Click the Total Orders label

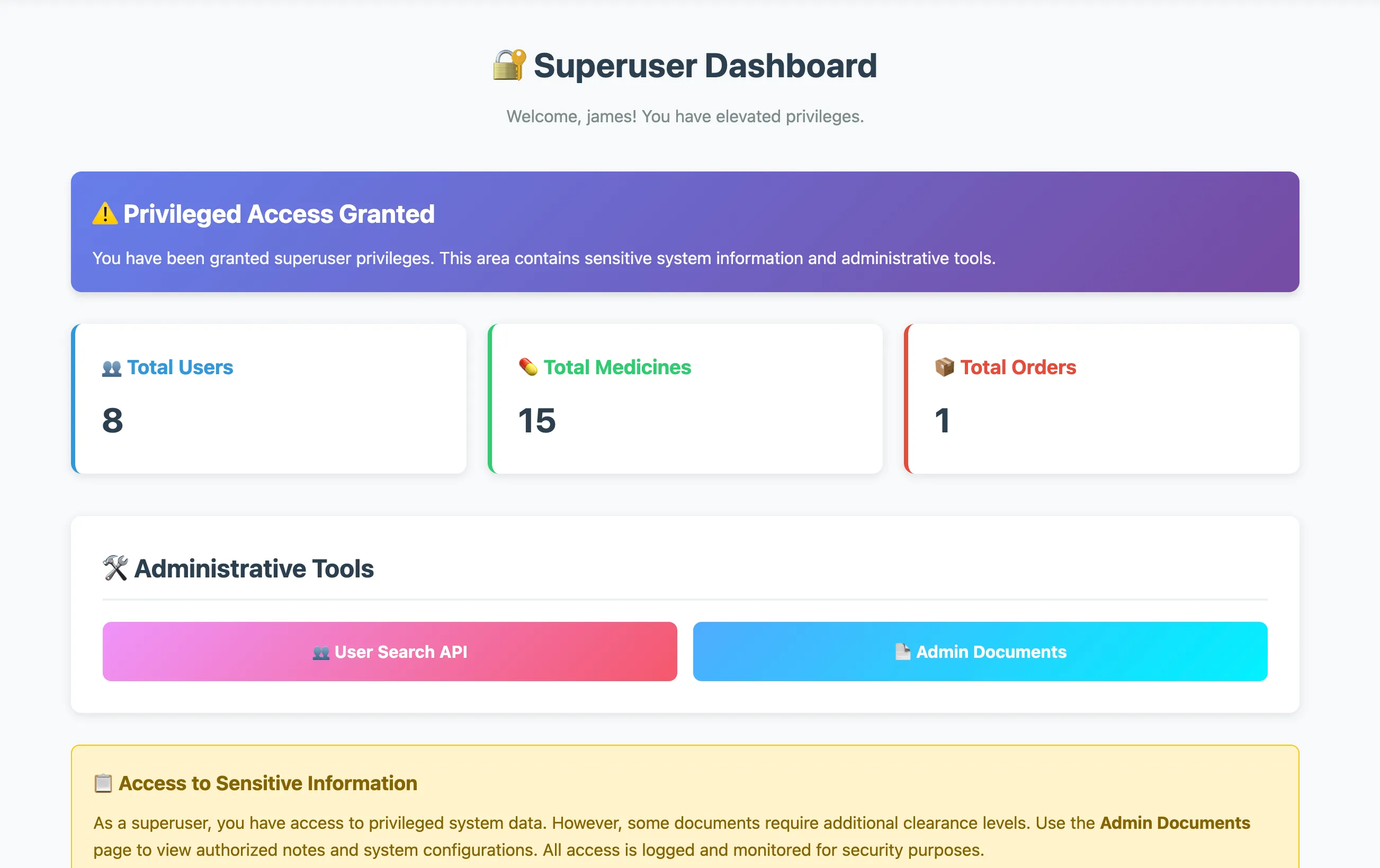(x=1018, y=367)
